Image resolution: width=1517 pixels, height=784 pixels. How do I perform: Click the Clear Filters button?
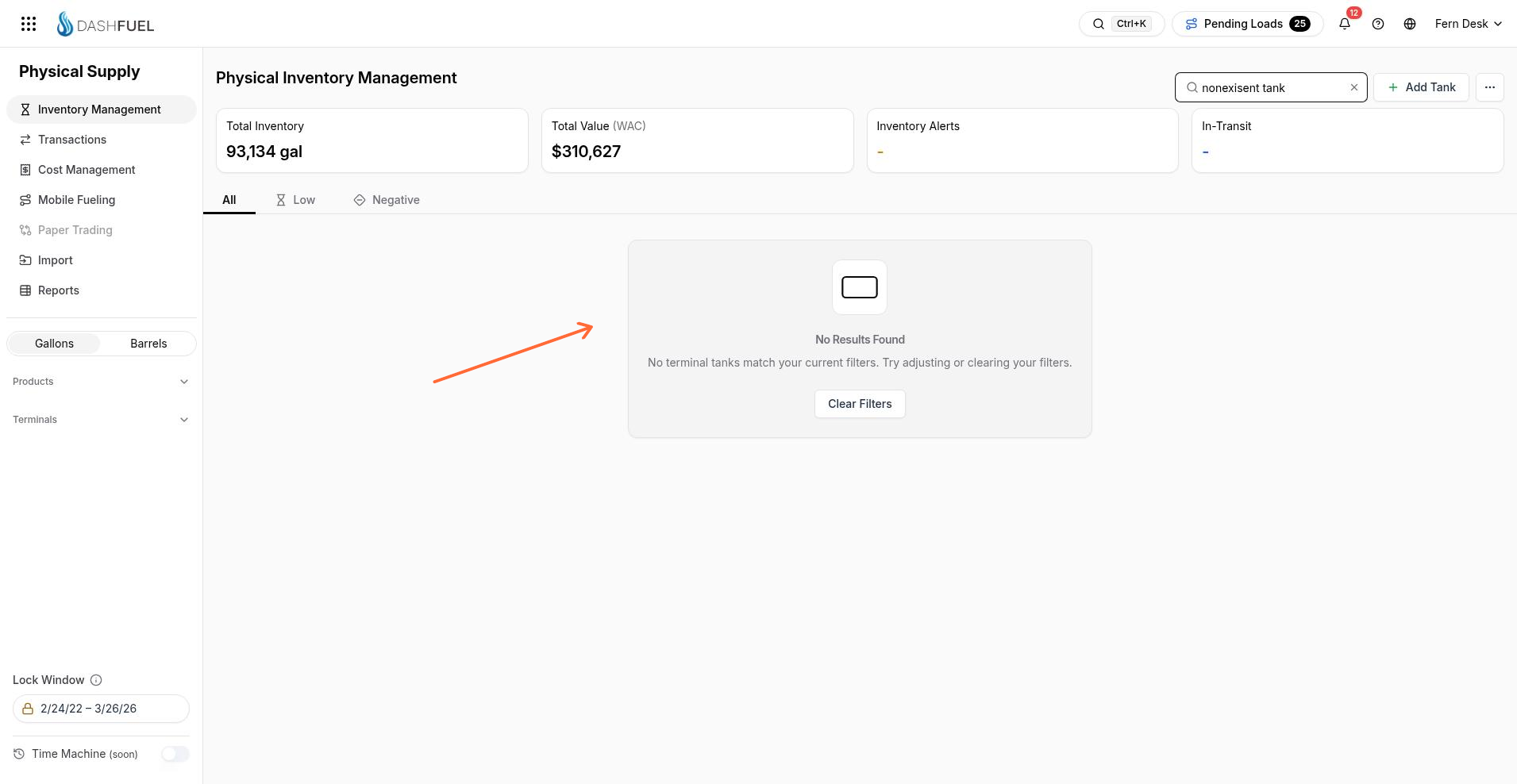click(860, 404)
